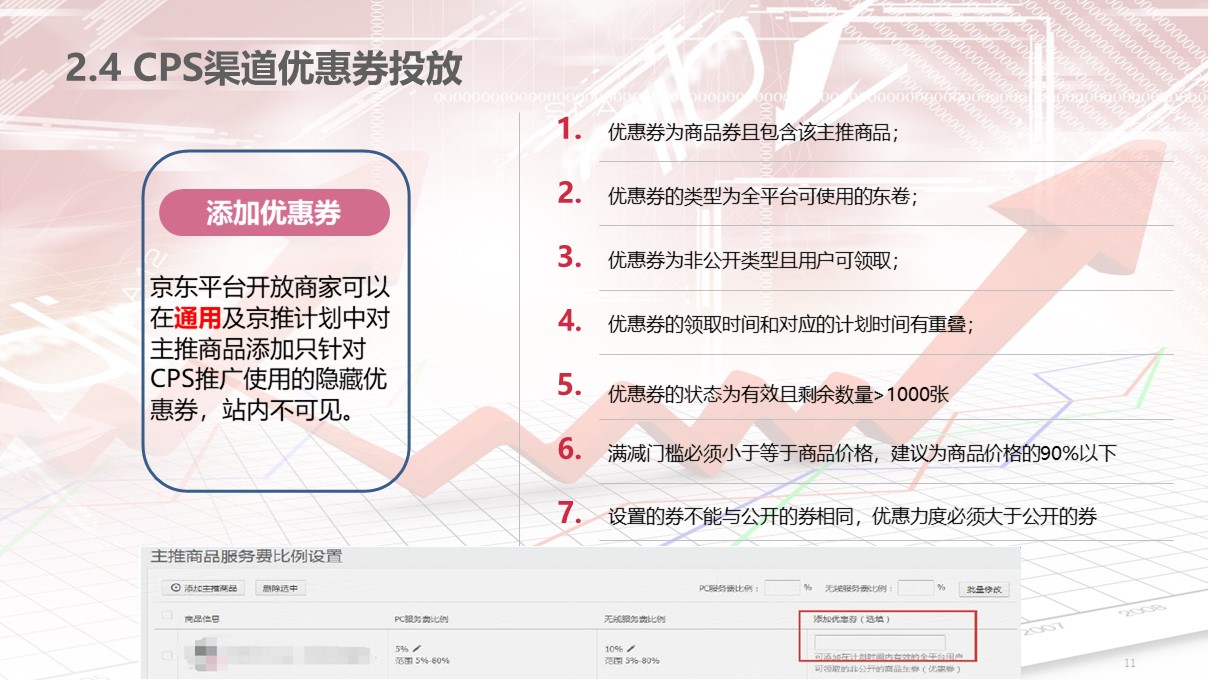Click the 范围 5%-80% text under 10%
1210x680 pixels.
(x=632, y=661)
